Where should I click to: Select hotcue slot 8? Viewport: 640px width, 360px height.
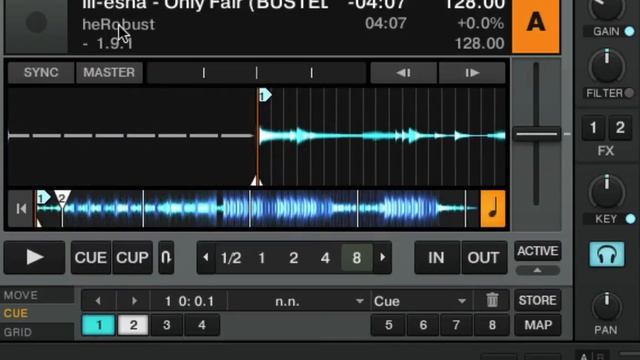click(492, 325)
